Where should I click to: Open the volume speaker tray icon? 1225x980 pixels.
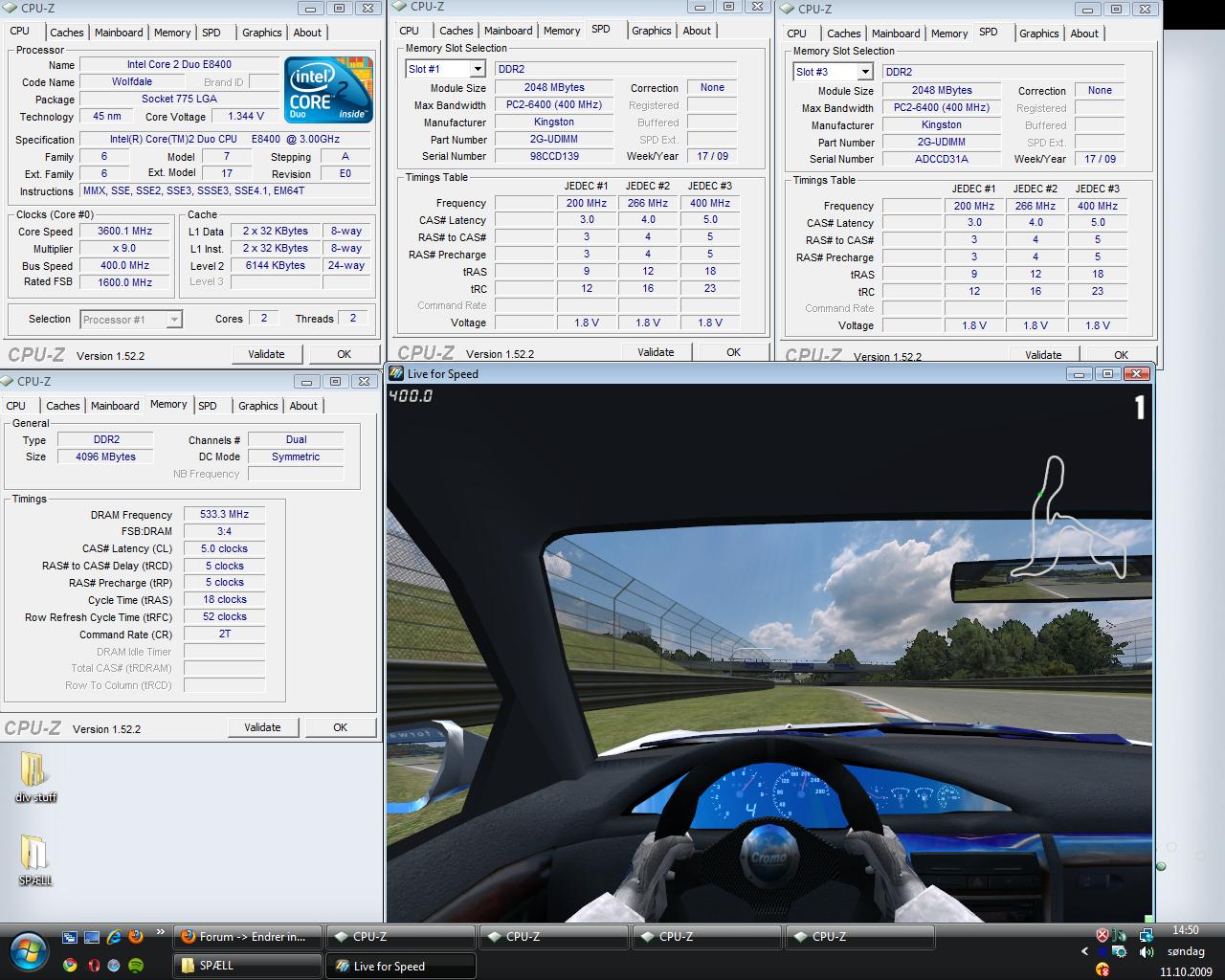pos(1146,952)
